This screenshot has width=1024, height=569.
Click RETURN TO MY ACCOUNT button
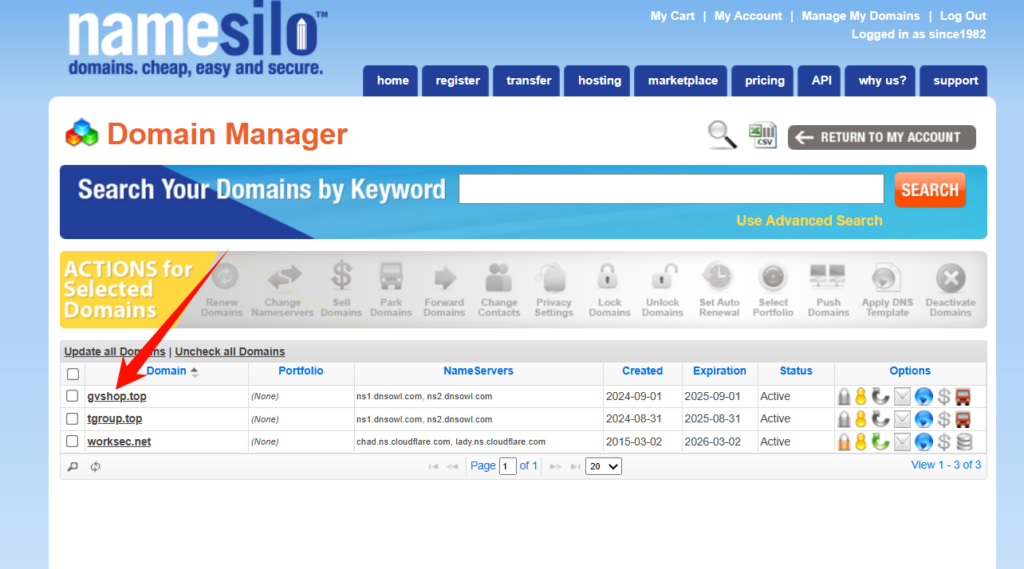pos(882,137)
